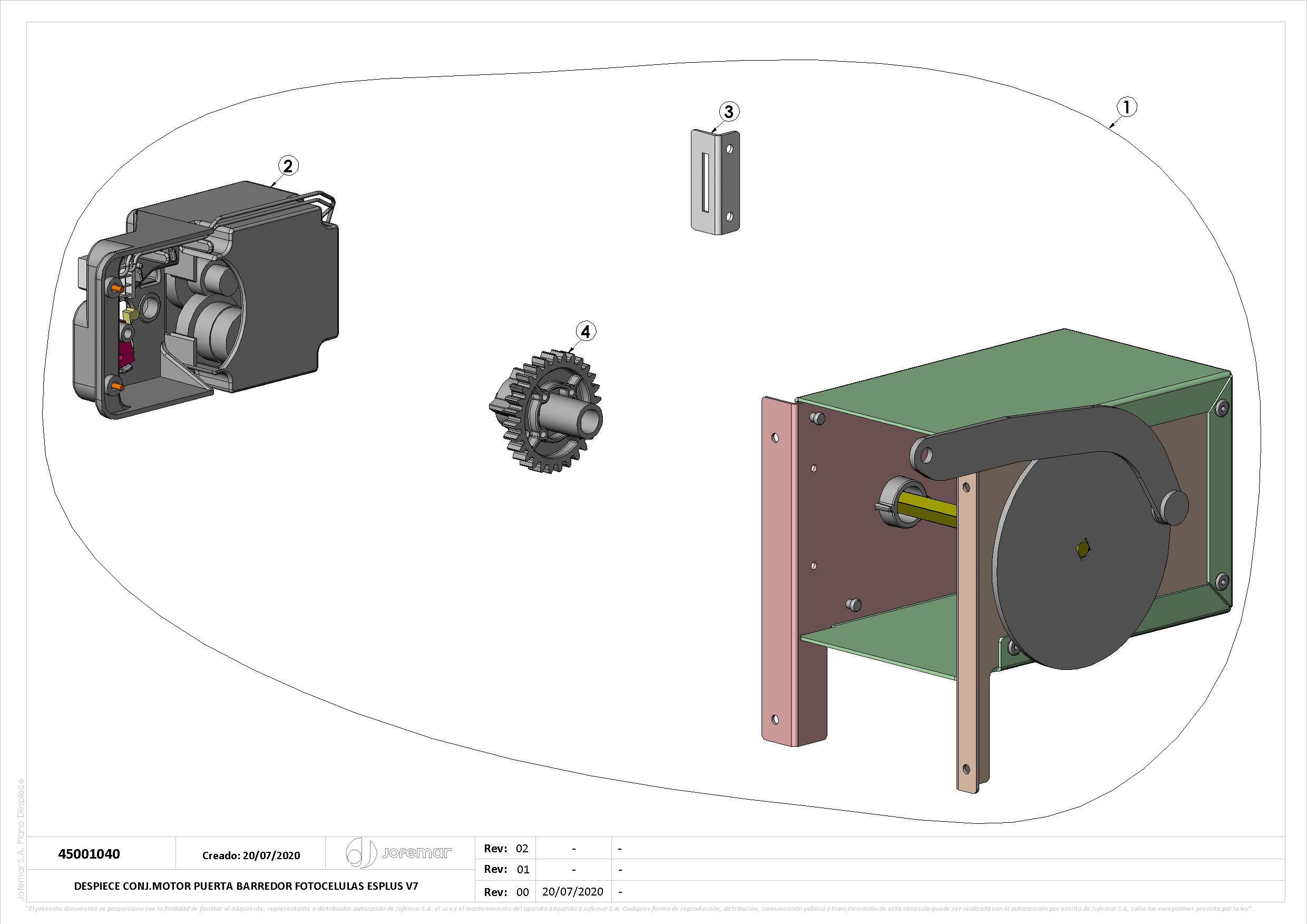Click drawing number 45001040
Screen dimensions: 1307x924
click(89, 854)
